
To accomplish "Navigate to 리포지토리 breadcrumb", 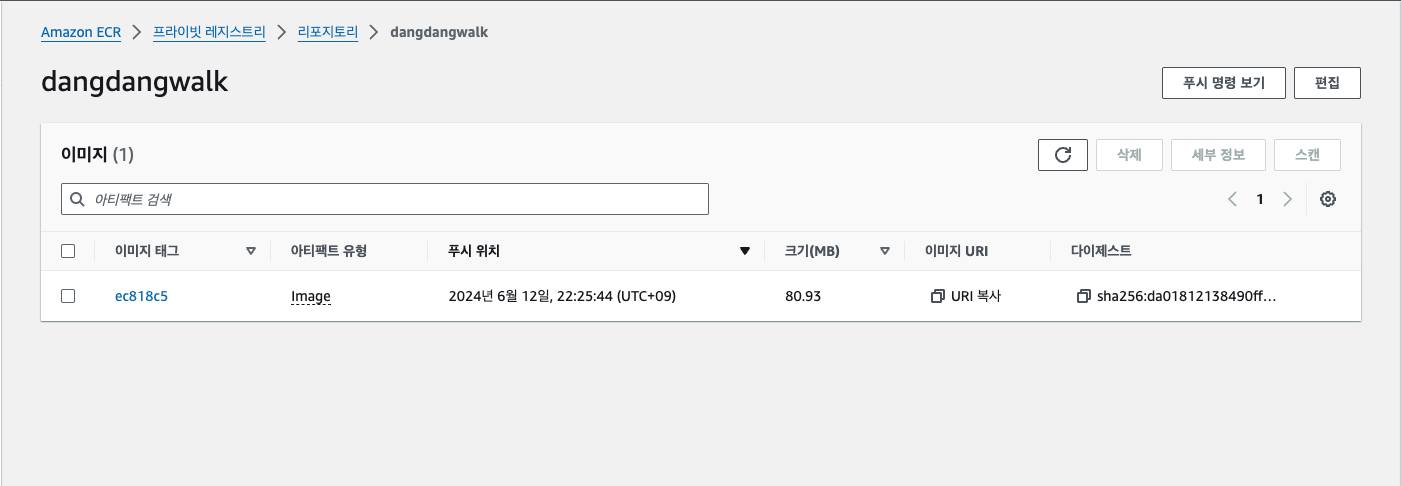I will click(328, 32).
